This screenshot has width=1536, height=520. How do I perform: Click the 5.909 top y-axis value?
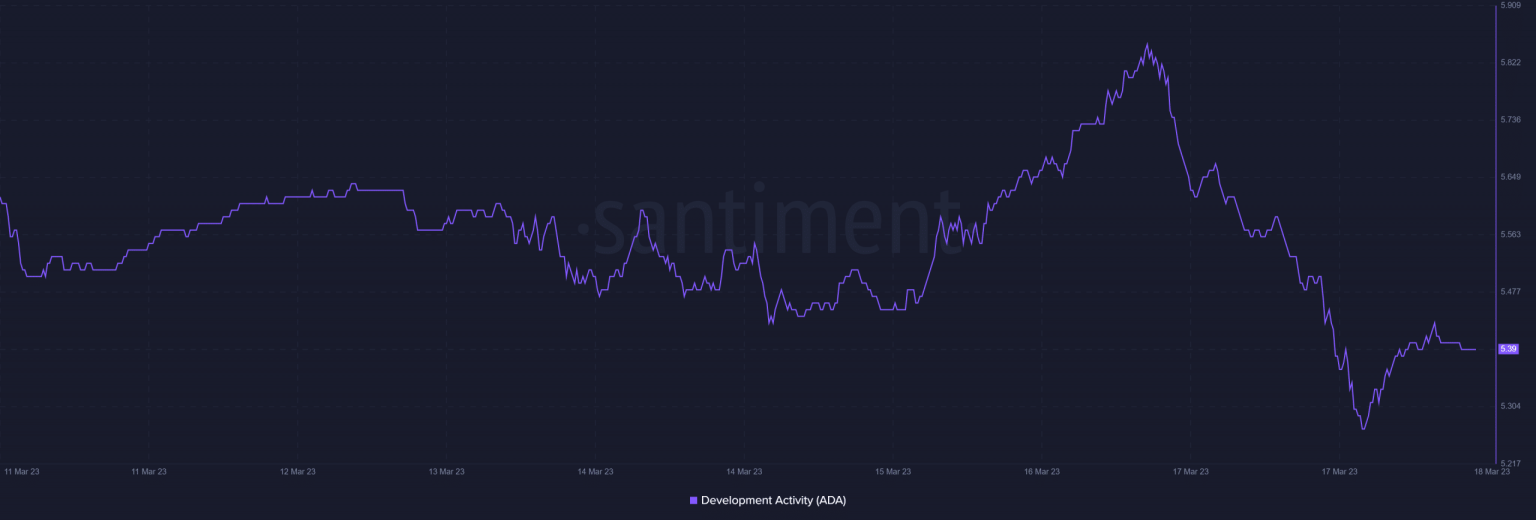click(x=1509, y=5)
